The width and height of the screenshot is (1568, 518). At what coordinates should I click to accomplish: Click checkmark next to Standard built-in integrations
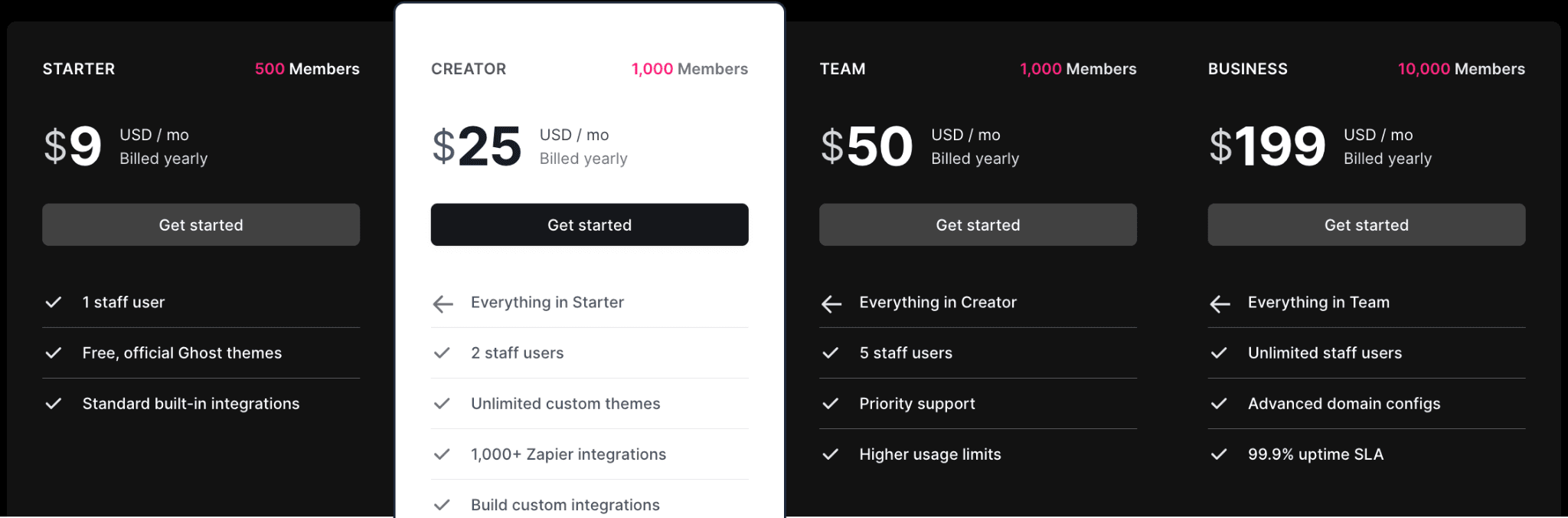point(54,404)
